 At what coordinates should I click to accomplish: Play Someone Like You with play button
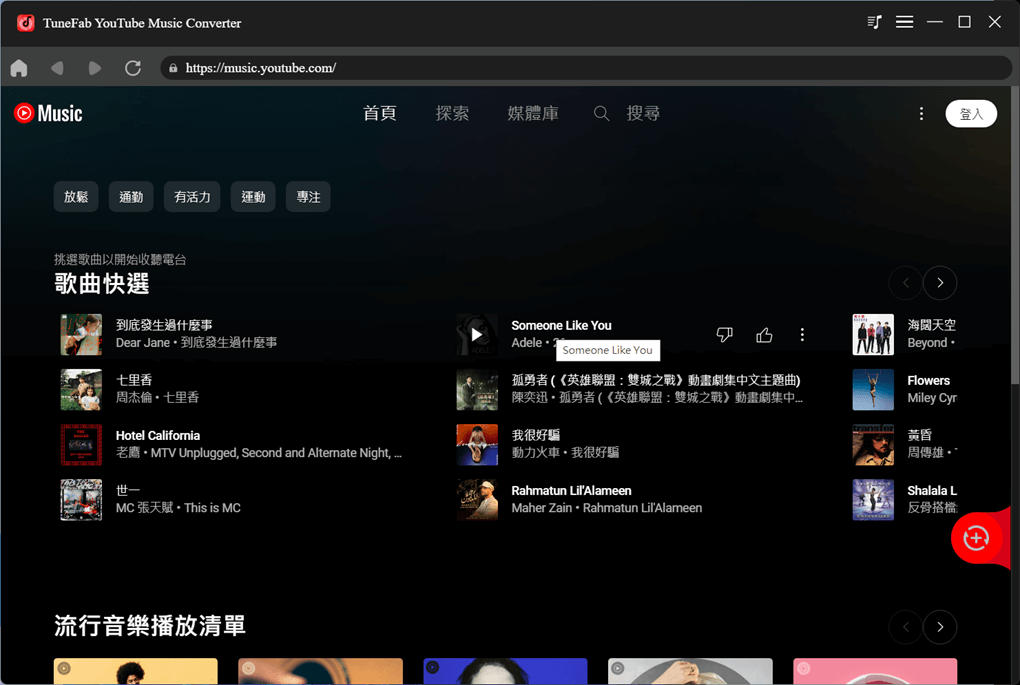[477, 334]
